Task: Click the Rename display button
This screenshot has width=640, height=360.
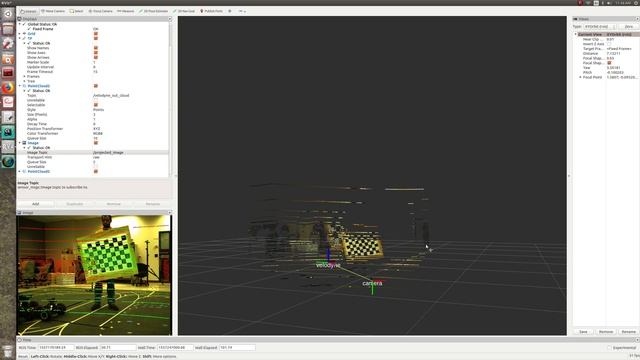Action: point(153,204)
